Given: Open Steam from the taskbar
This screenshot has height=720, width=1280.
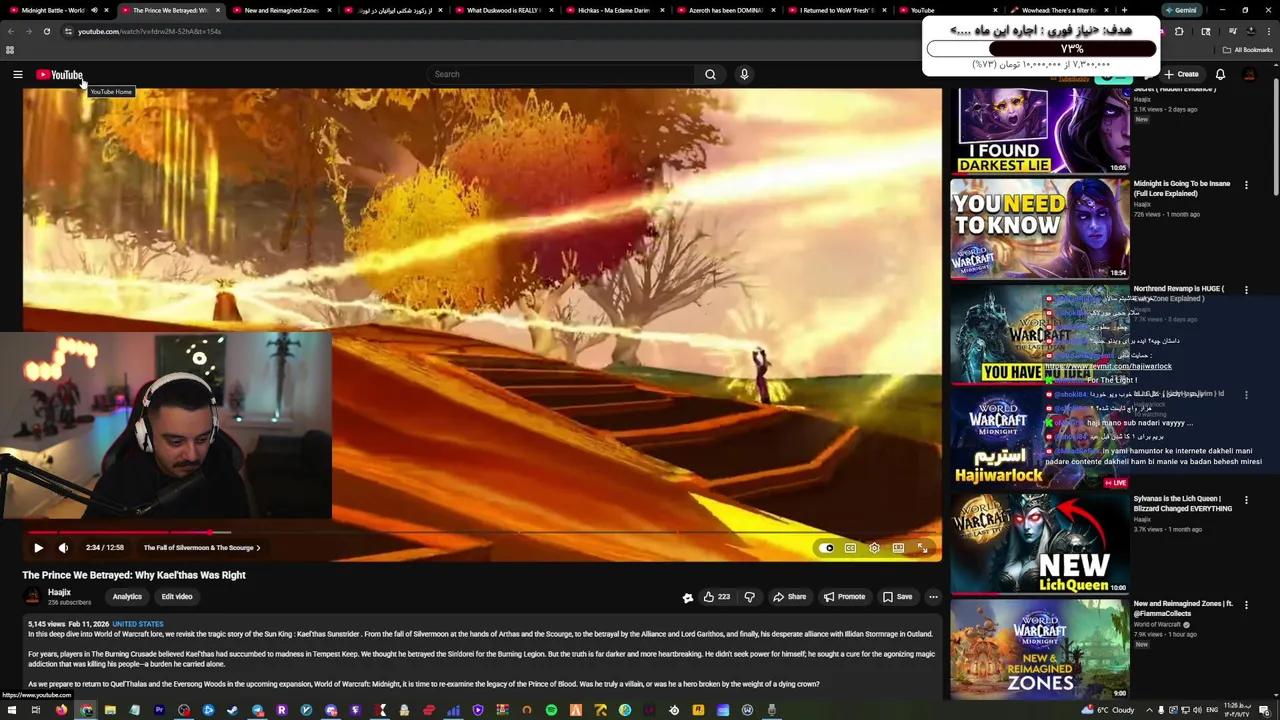Looking at the screenshot, I should pos(233,710).
